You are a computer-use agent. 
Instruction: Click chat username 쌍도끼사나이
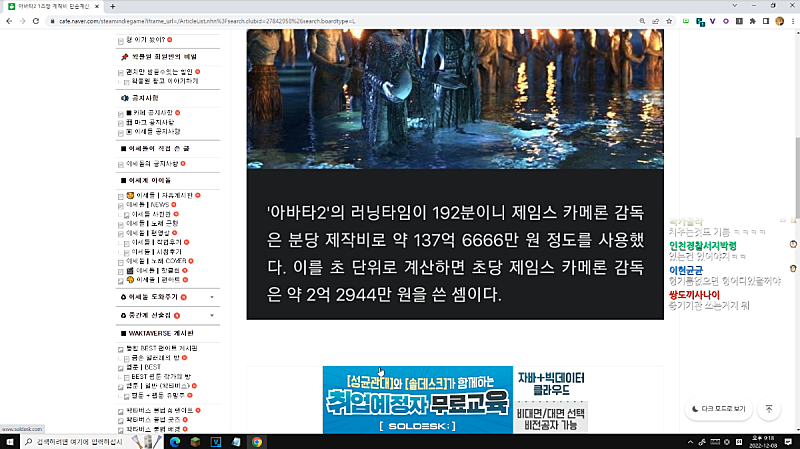pos(694,295)
